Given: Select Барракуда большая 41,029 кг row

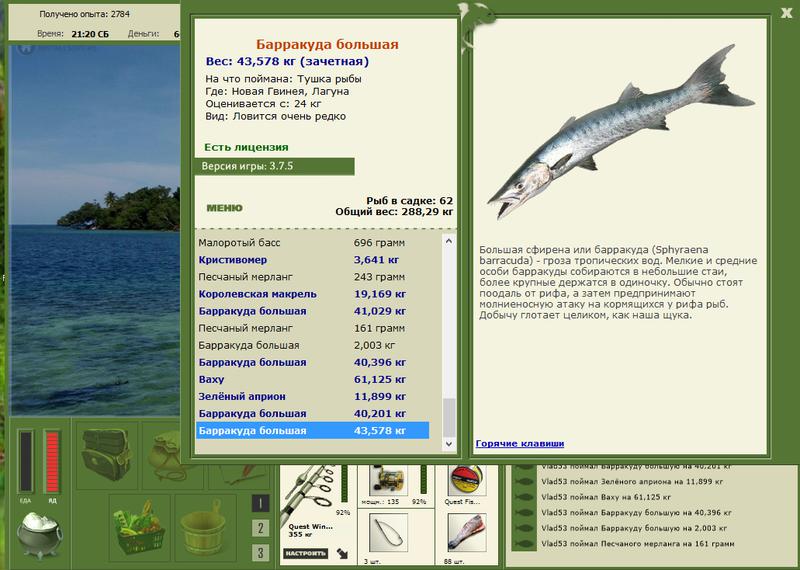Looking at the screenshot, I should point(313,311).
